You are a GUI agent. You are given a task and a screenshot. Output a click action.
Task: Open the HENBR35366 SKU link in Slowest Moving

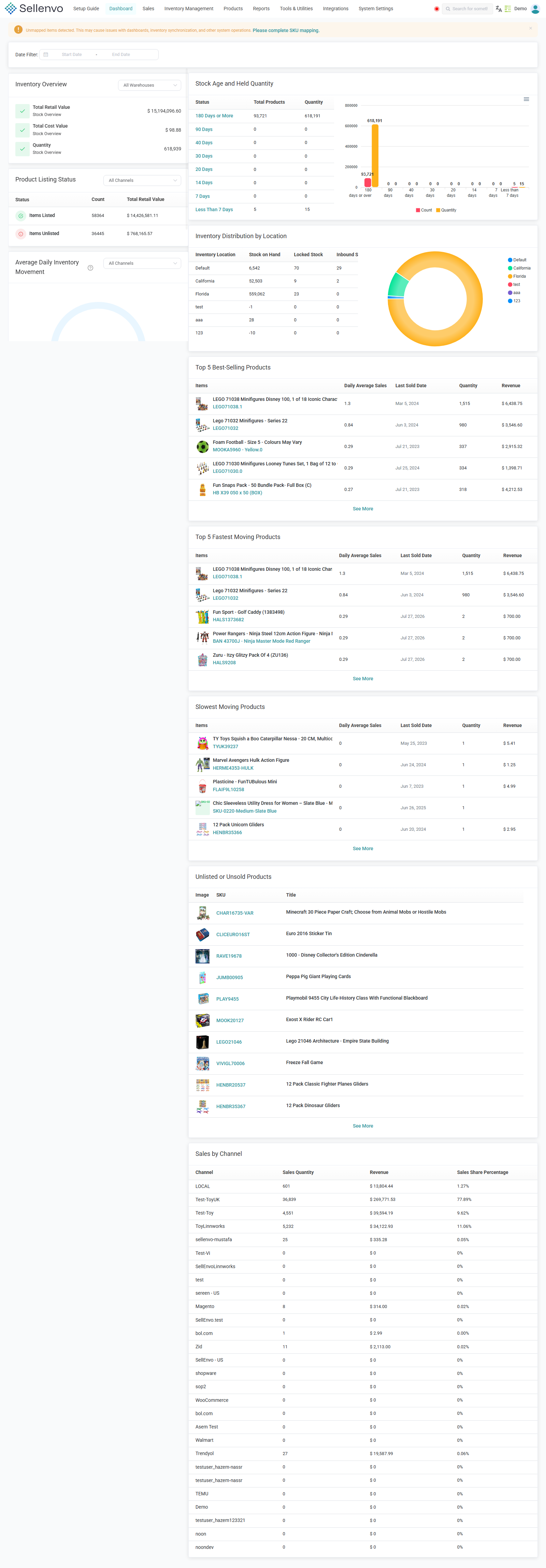(x=227, y=833)
